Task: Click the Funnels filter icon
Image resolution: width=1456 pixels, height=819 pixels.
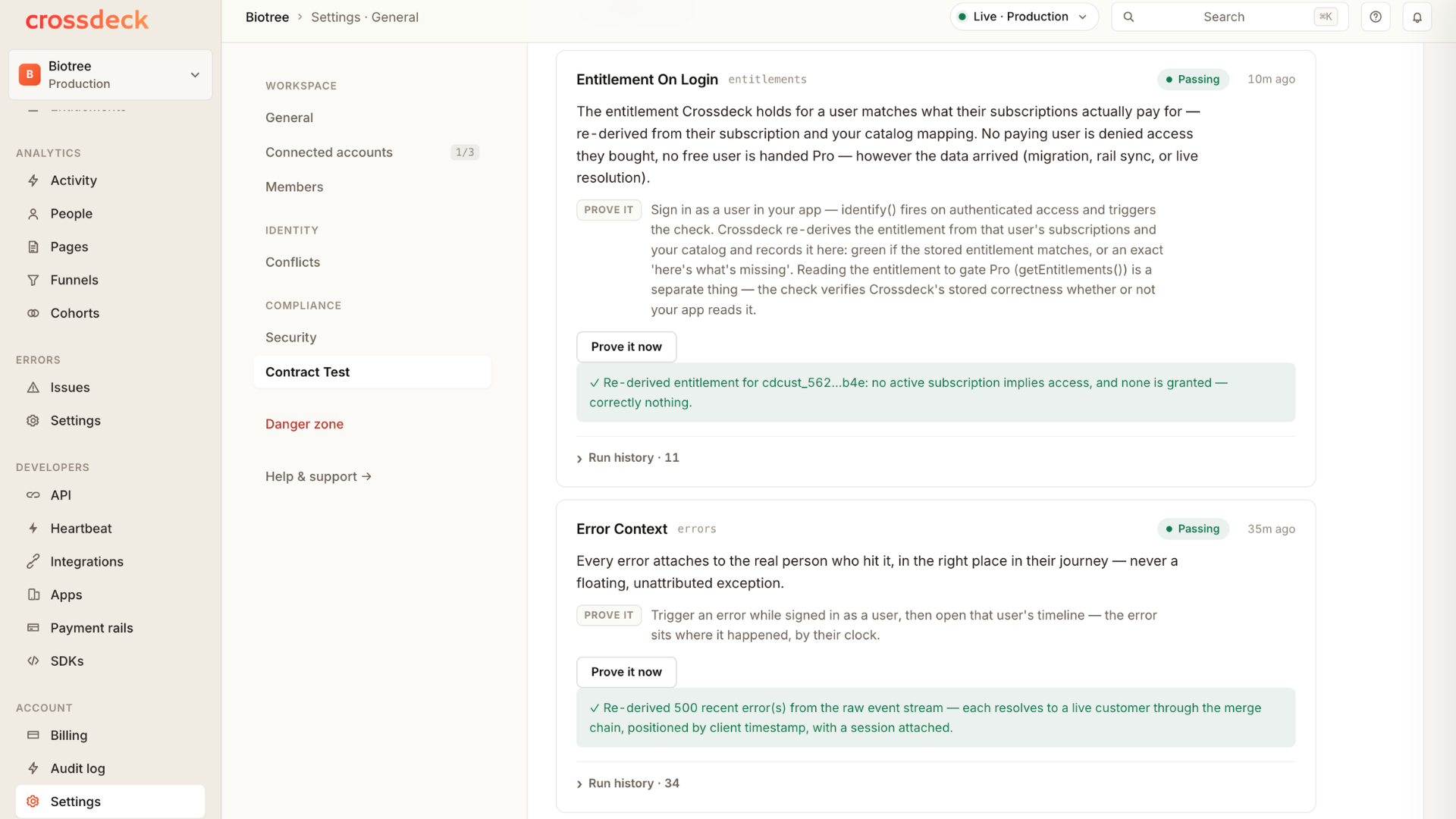Action: (x=33, y=280)
